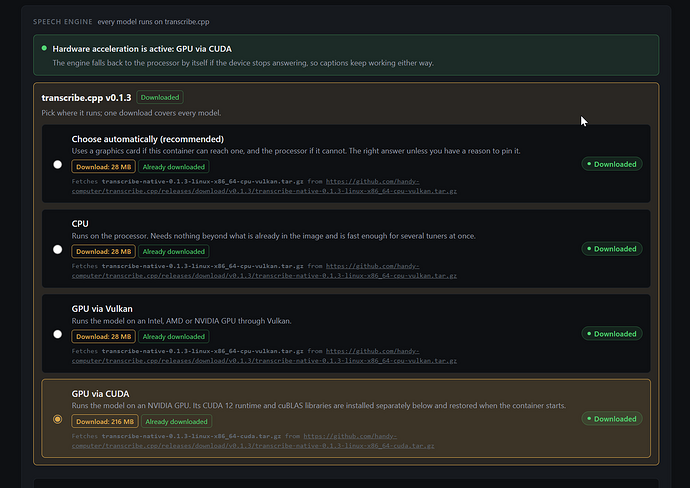
Task: Click green status dot of hardware acceleration banner
Action: [x=44, y=48]
